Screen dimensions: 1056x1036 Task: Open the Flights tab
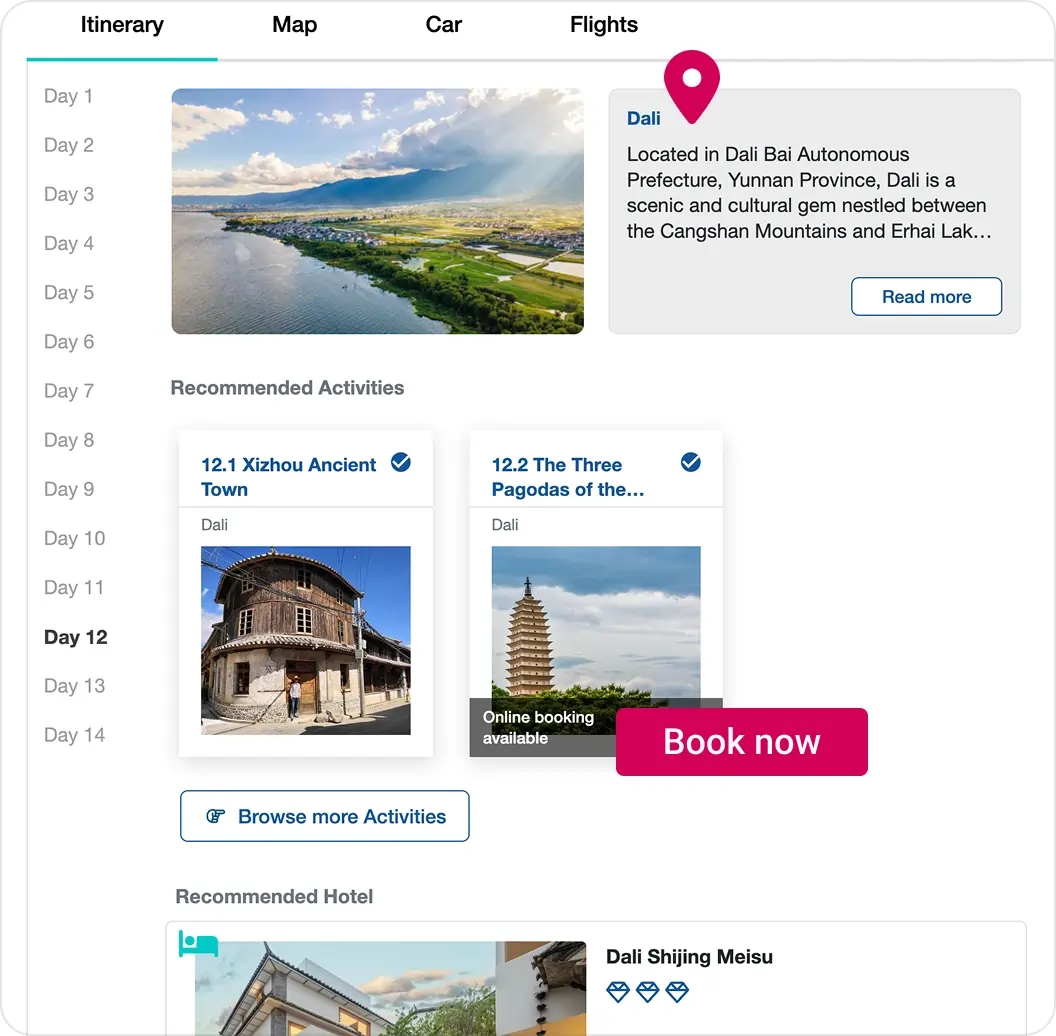603,25
